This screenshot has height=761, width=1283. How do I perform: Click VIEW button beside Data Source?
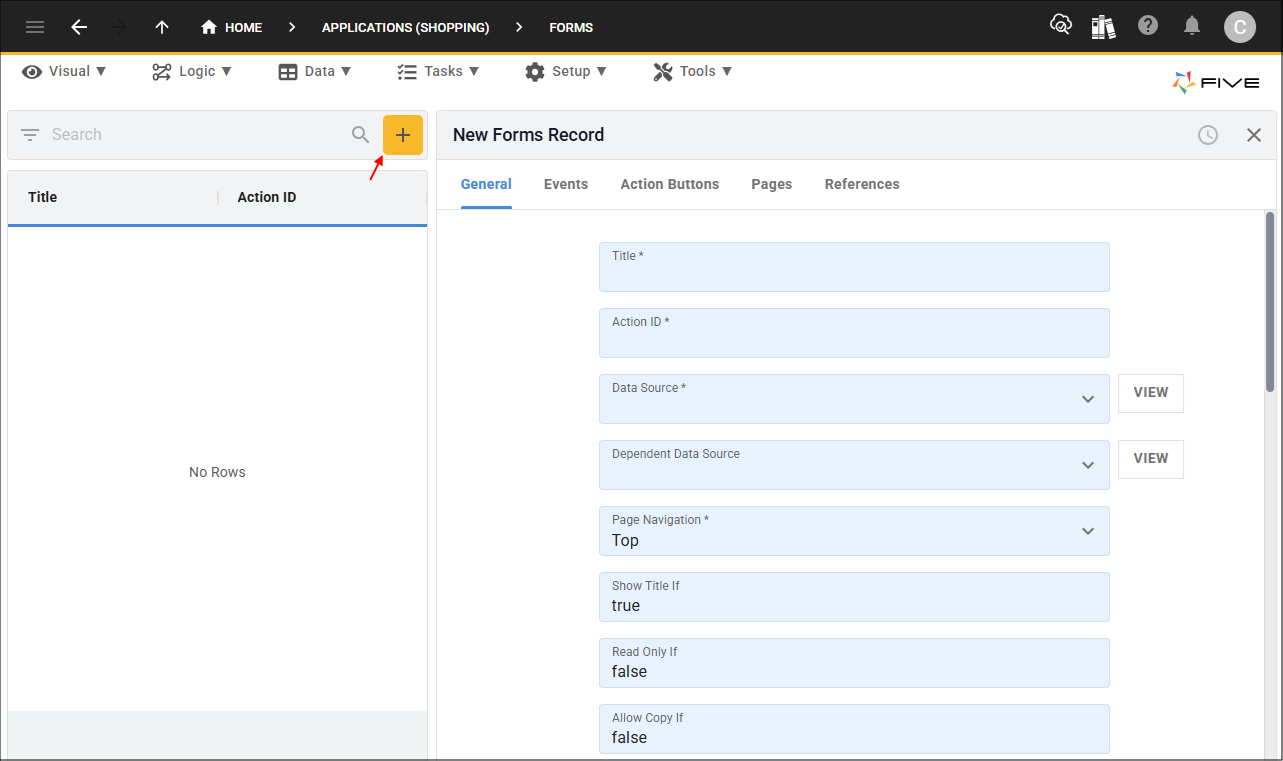click(1150, 393)
